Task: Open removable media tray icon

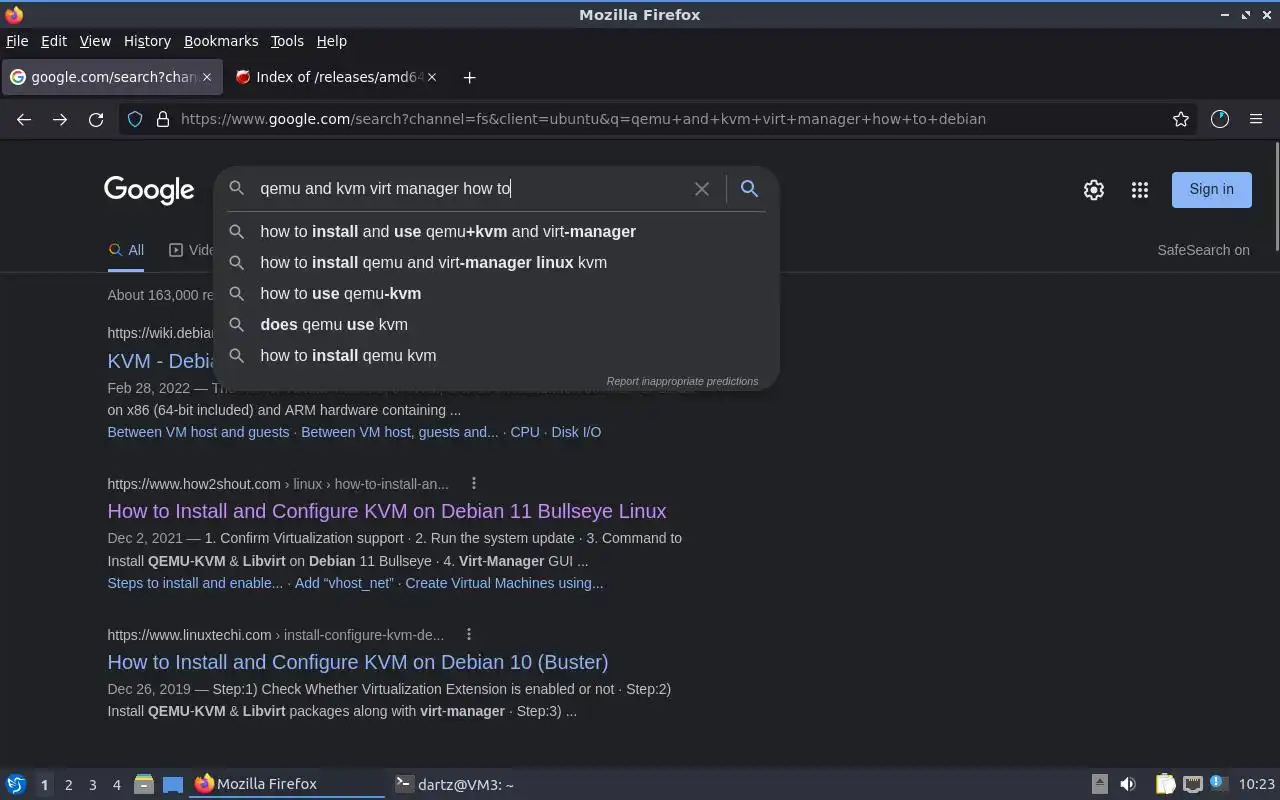Action: tap(1099, 784)
